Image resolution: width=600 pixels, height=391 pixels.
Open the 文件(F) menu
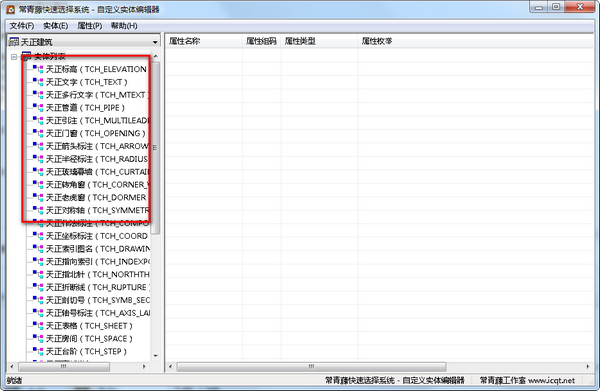point(21,26)
